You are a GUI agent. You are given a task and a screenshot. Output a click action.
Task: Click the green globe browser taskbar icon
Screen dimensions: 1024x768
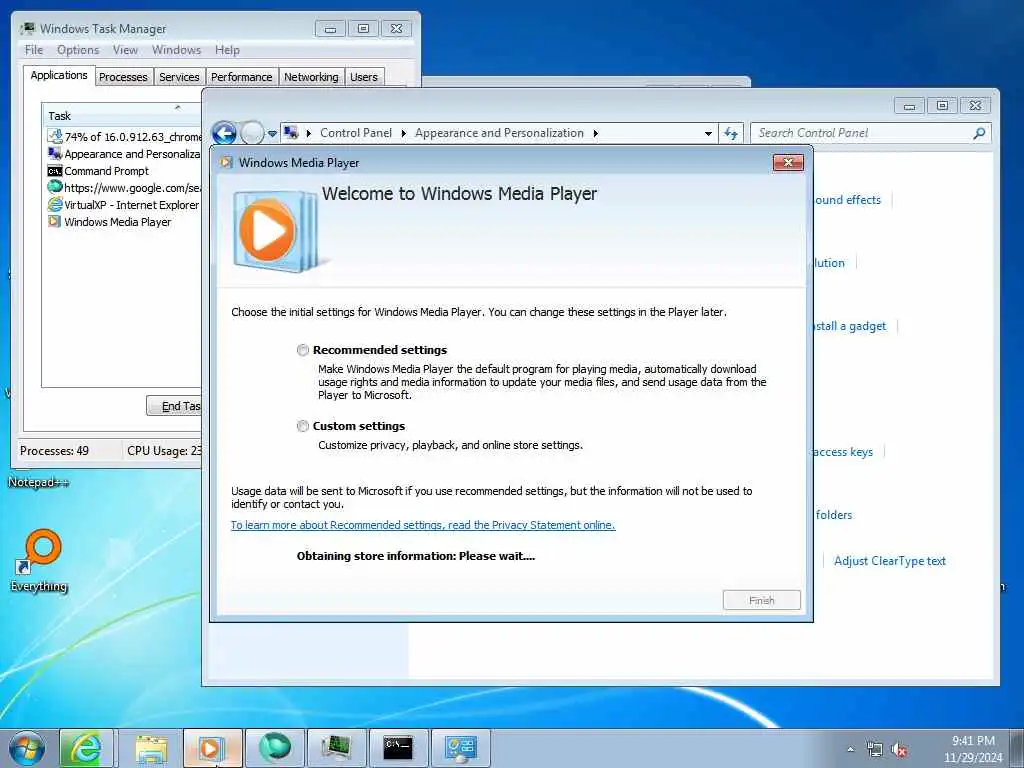(274, 748)
